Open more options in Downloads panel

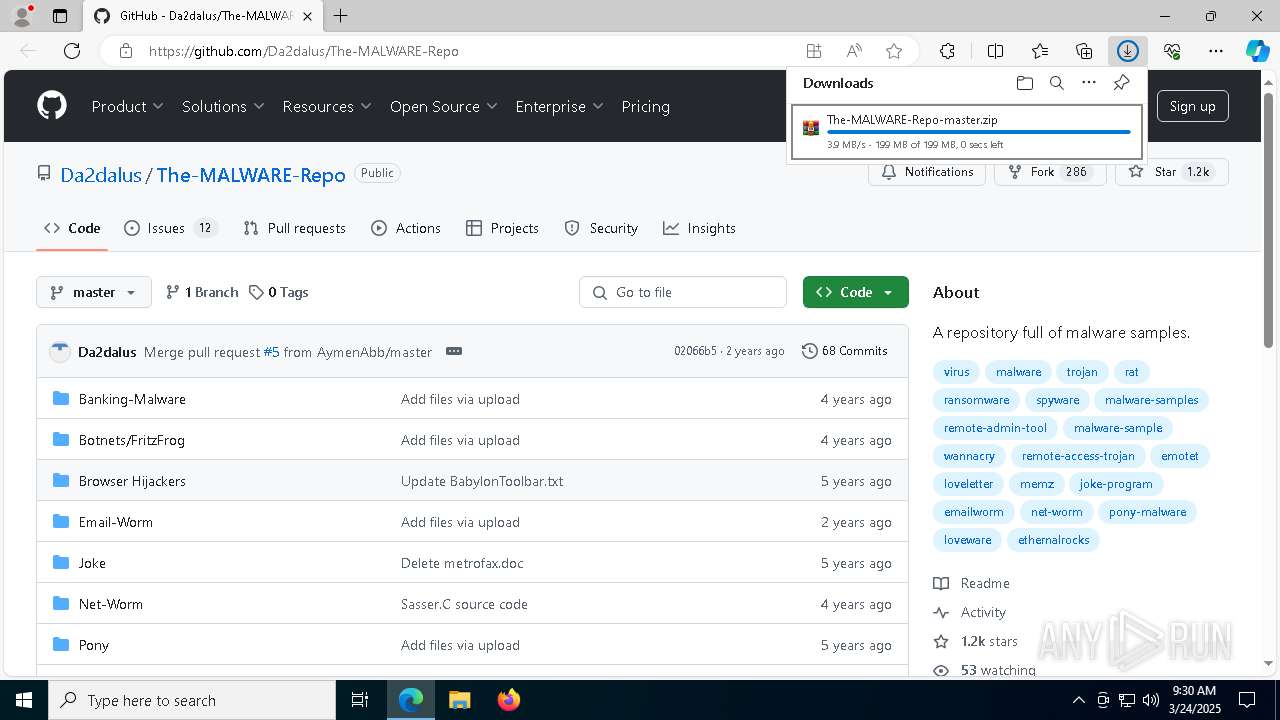click(1089, 83)
